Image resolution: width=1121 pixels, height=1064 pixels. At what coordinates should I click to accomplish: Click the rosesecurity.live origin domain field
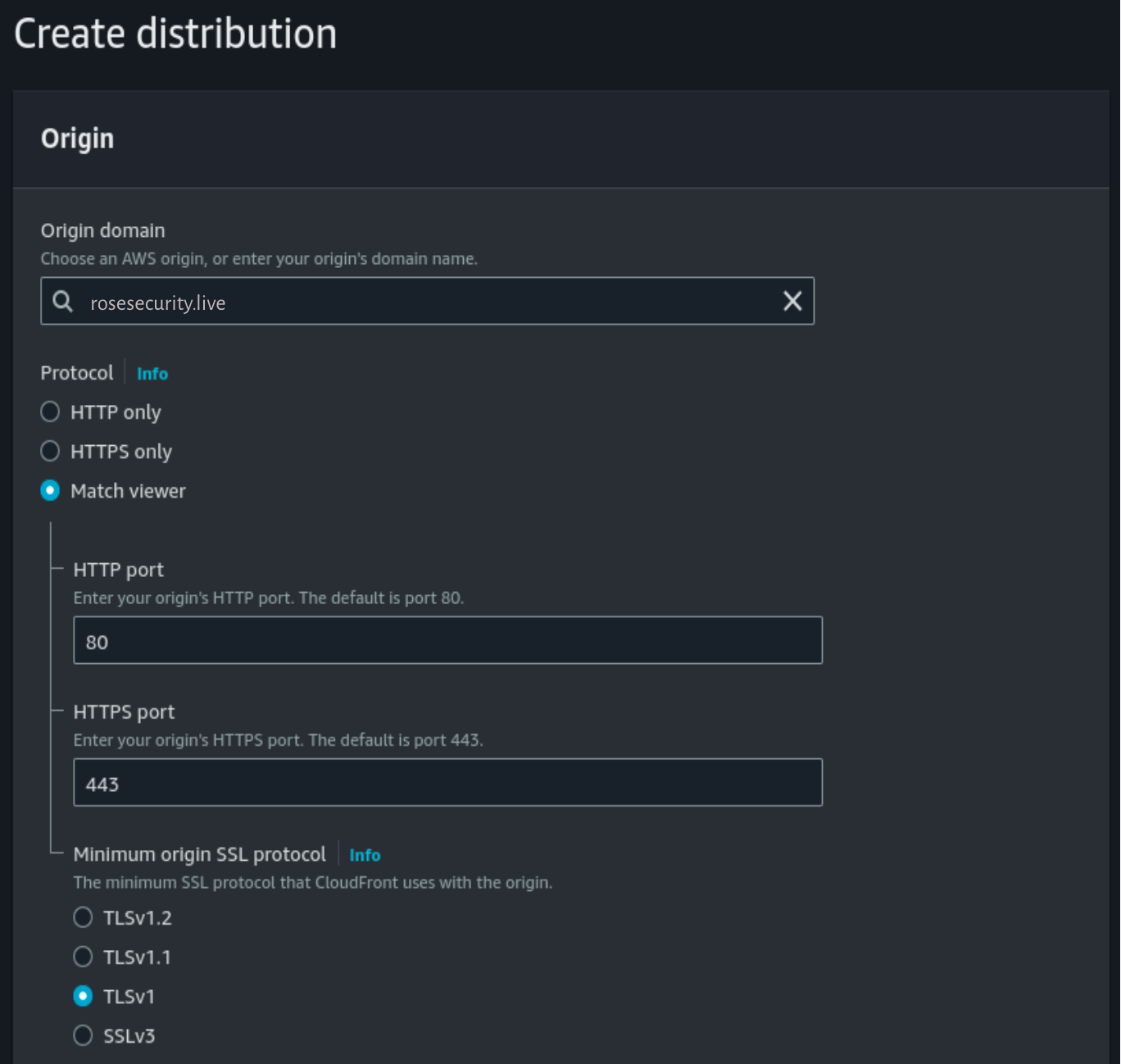coord(426,302)
